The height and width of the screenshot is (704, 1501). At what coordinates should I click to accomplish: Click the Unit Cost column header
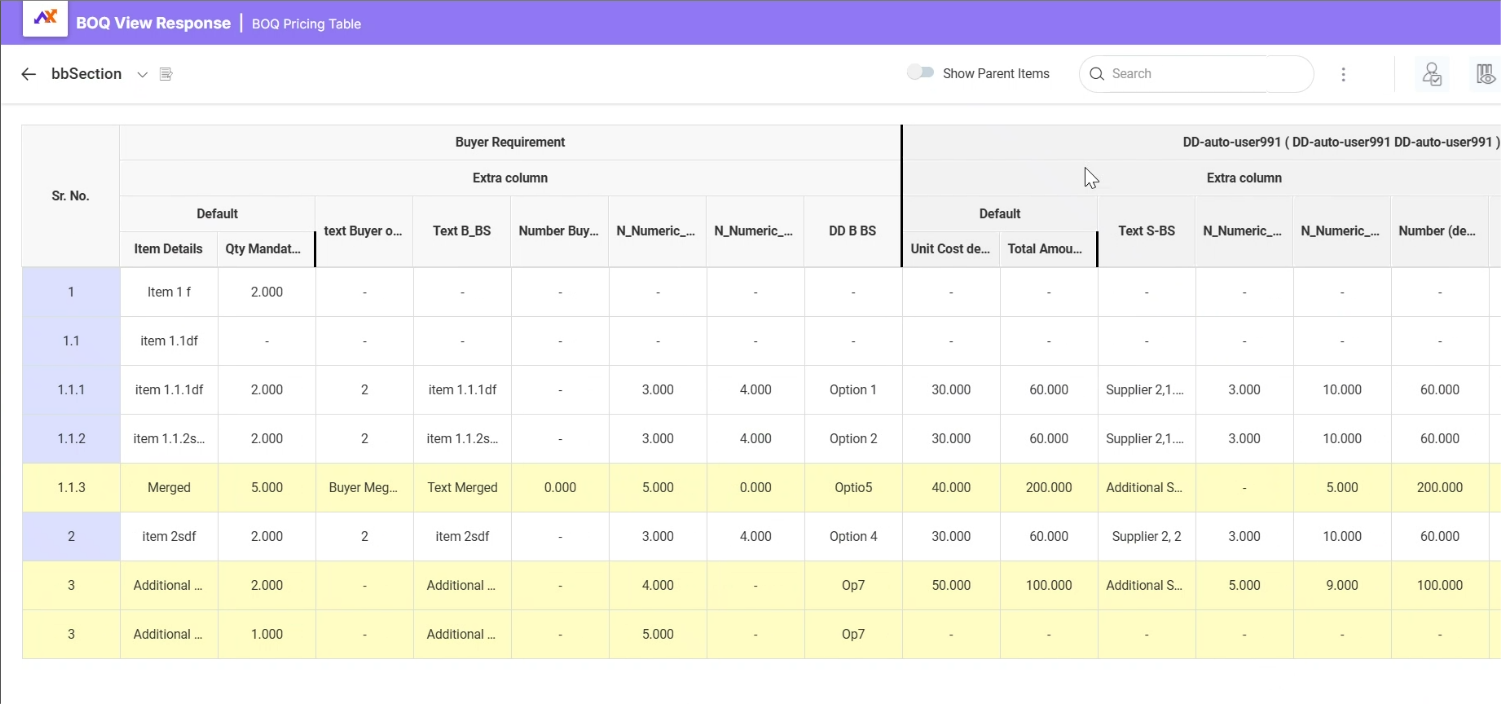pos(950,249)
